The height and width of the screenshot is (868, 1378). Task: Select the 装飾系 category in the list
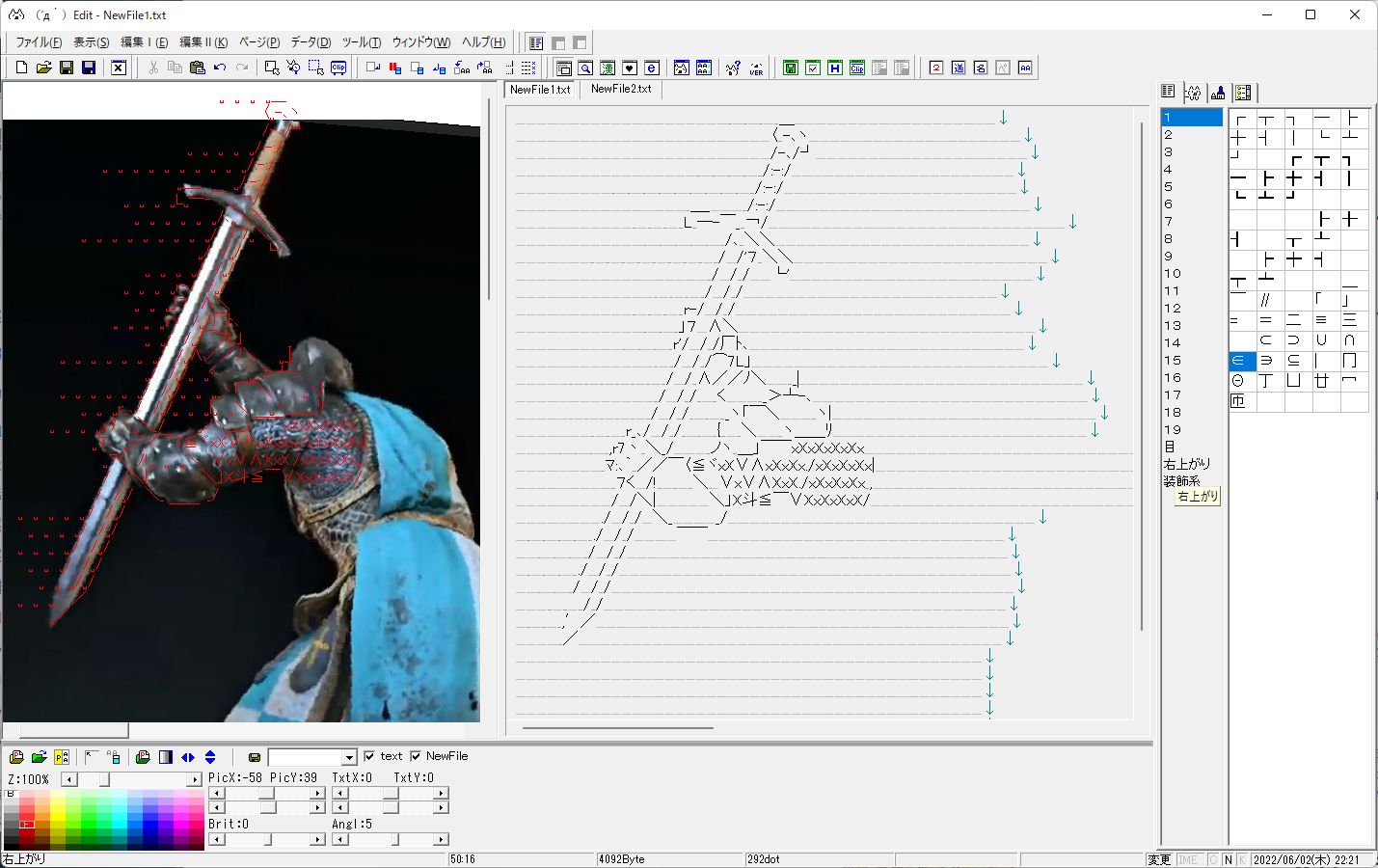coord(1181,481)
